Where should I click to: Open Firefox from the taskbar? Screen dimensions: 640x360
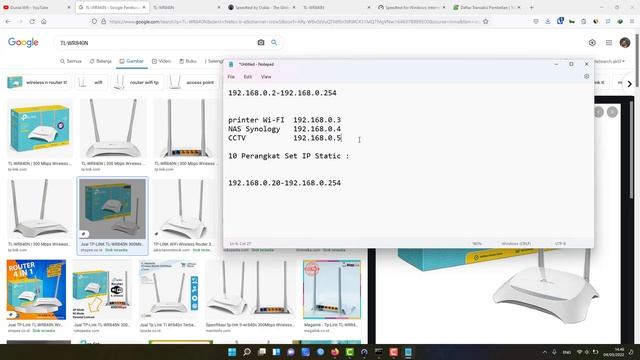pyautogui.click(x=335, y=352)
